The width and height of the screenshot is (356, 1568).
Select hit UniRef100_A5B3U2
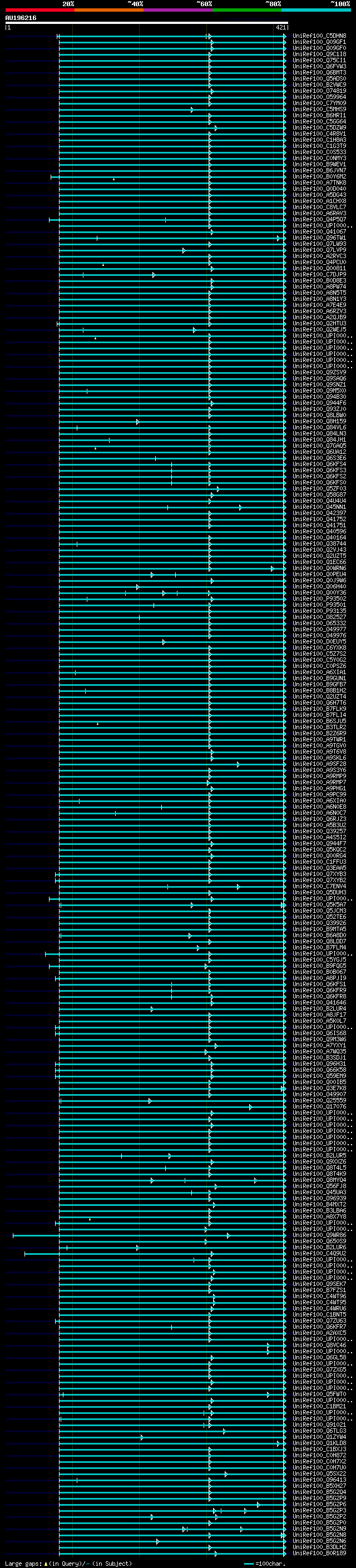coord(319,825)
